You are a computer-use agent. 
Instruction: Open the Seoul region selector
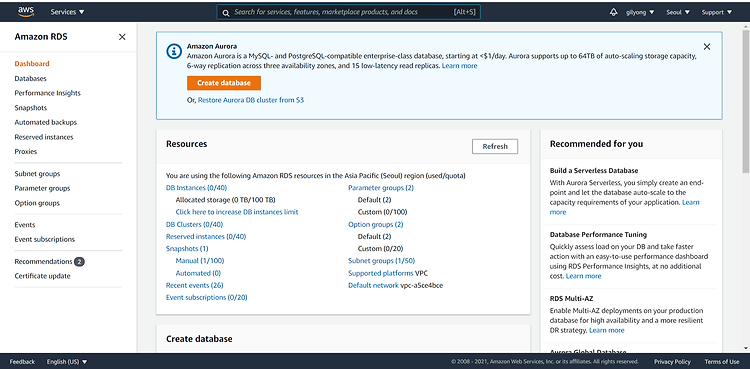678,12
